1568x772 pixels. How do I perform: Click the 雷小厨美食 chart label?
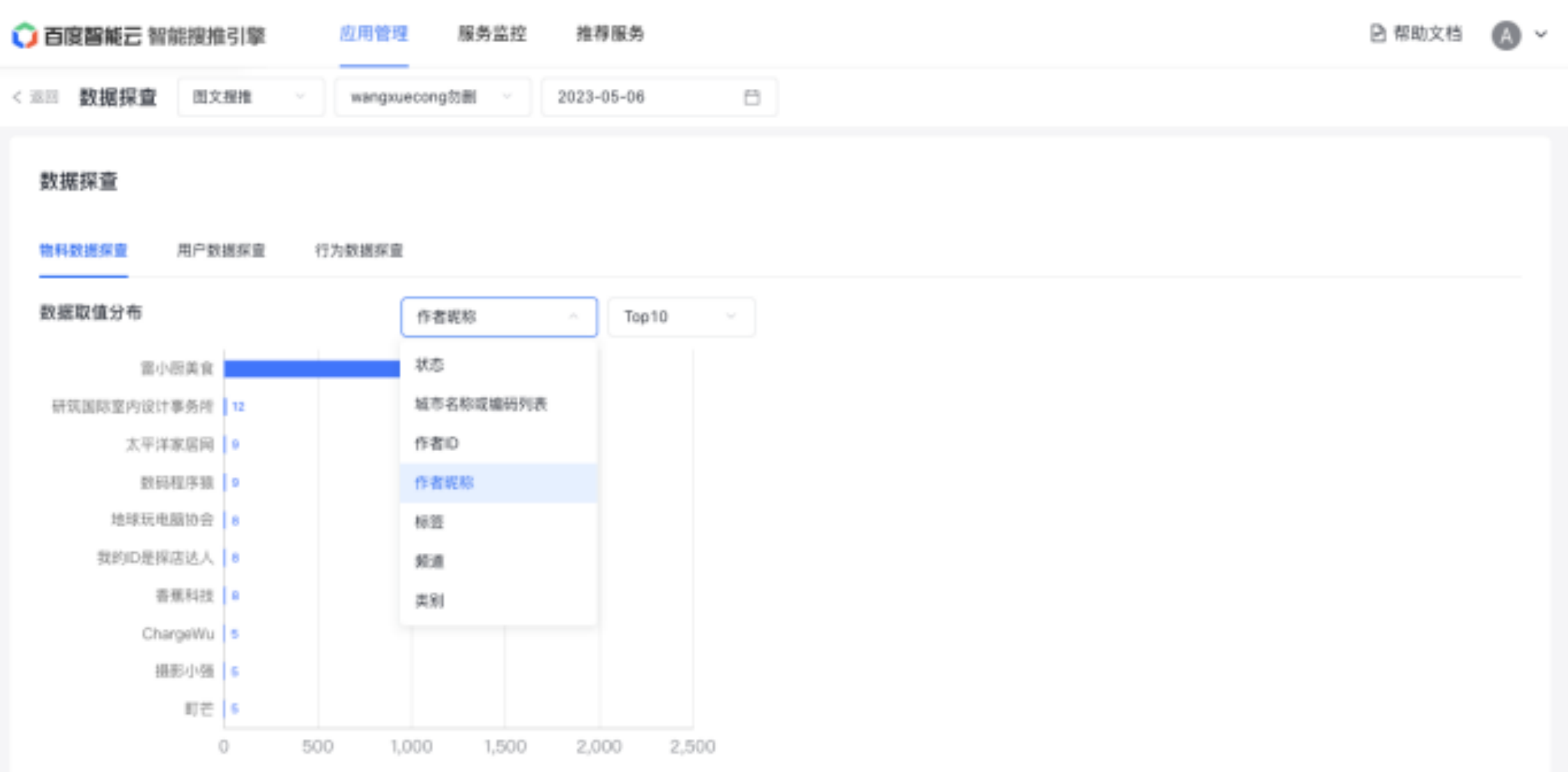tap(176, 368)
